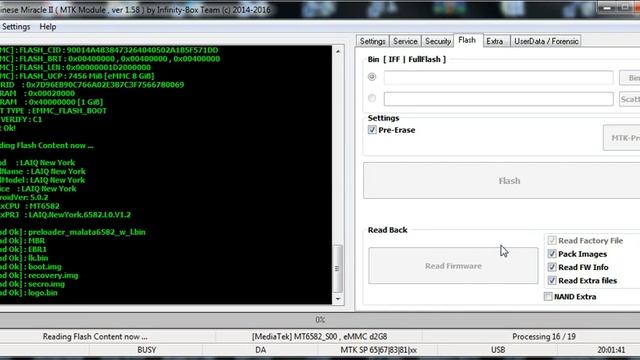
Task: Select the Flash tab
Action: 467,40
